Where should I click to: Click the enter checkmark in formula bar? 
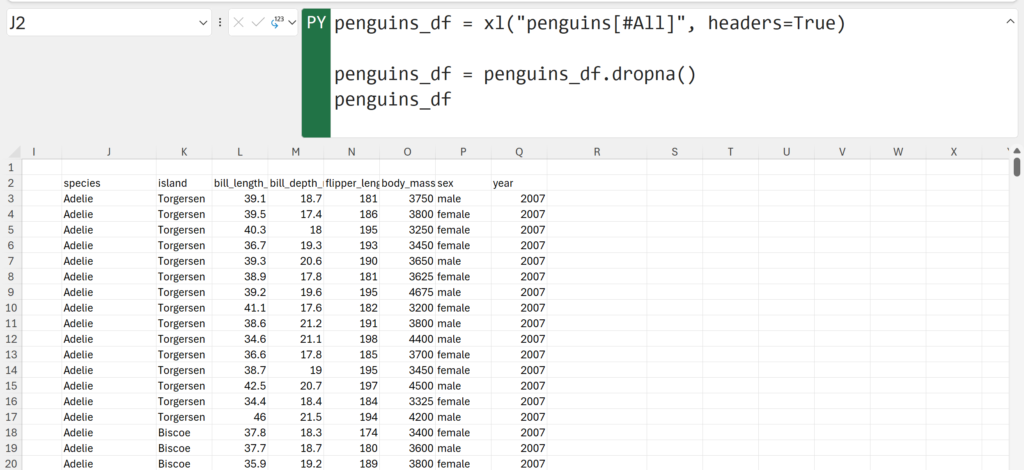(x=256, y=22)
